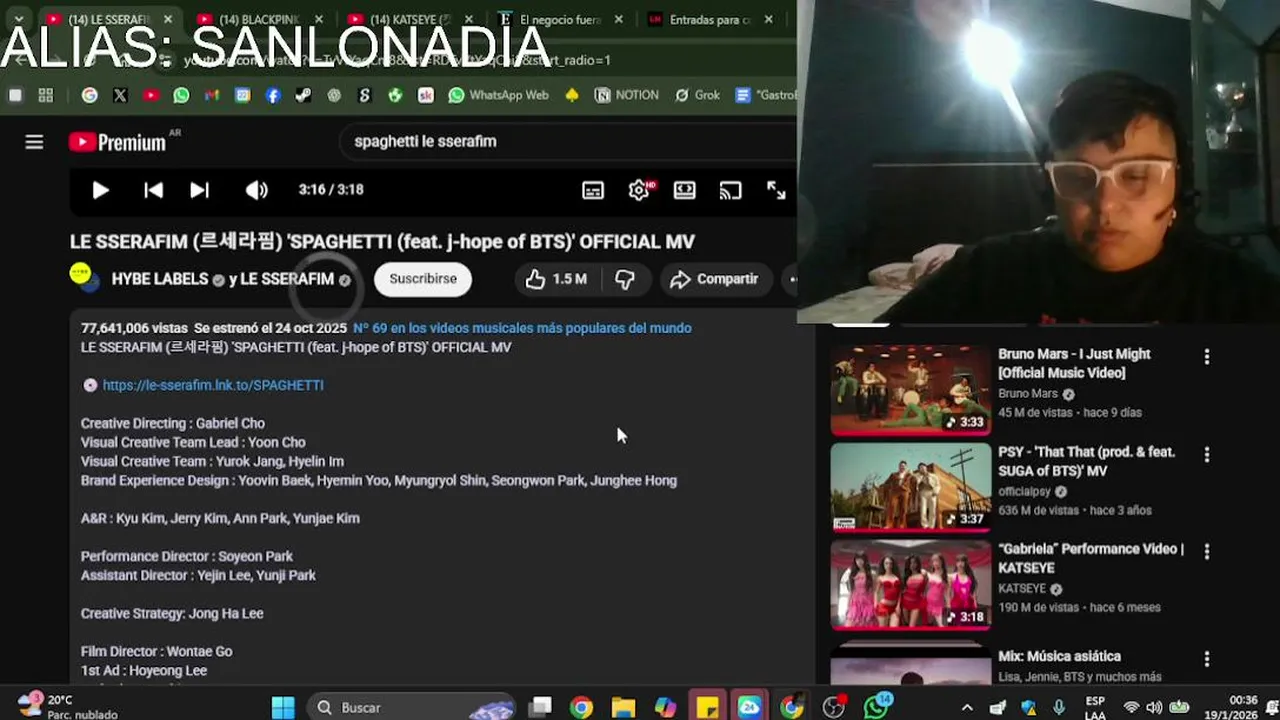Open more options for Gabriela Performance Video
The height and width of the screenshot is (720, 1280).
[1207, 552]
